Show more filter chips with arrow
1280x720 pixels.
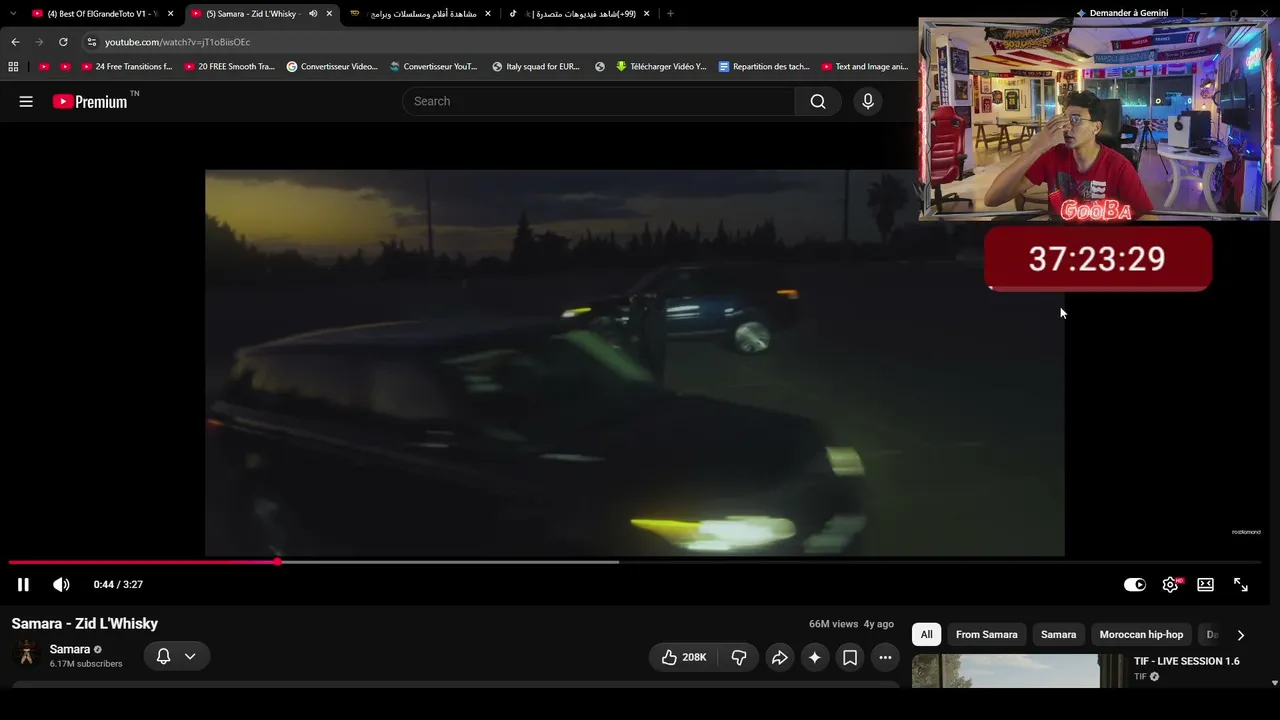1241,635
